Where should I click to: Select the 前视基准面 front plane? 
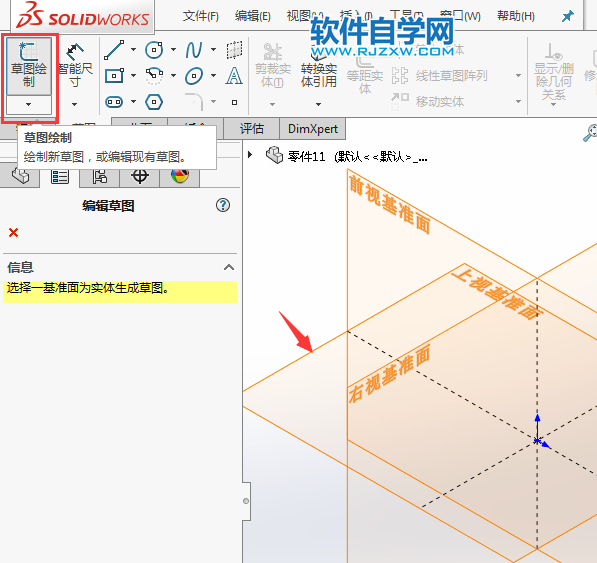coord(389,204)
